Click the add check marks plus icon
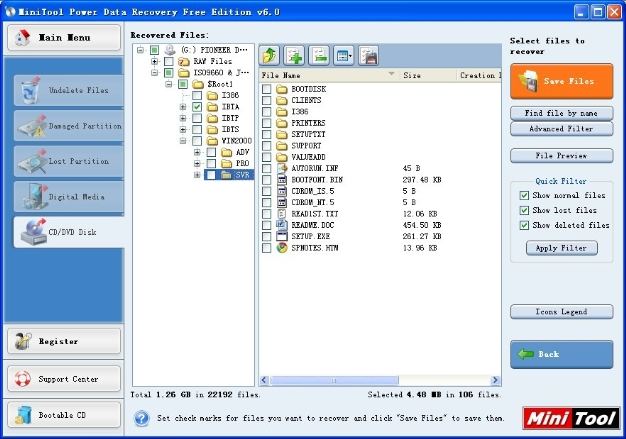 coord(294,55)
